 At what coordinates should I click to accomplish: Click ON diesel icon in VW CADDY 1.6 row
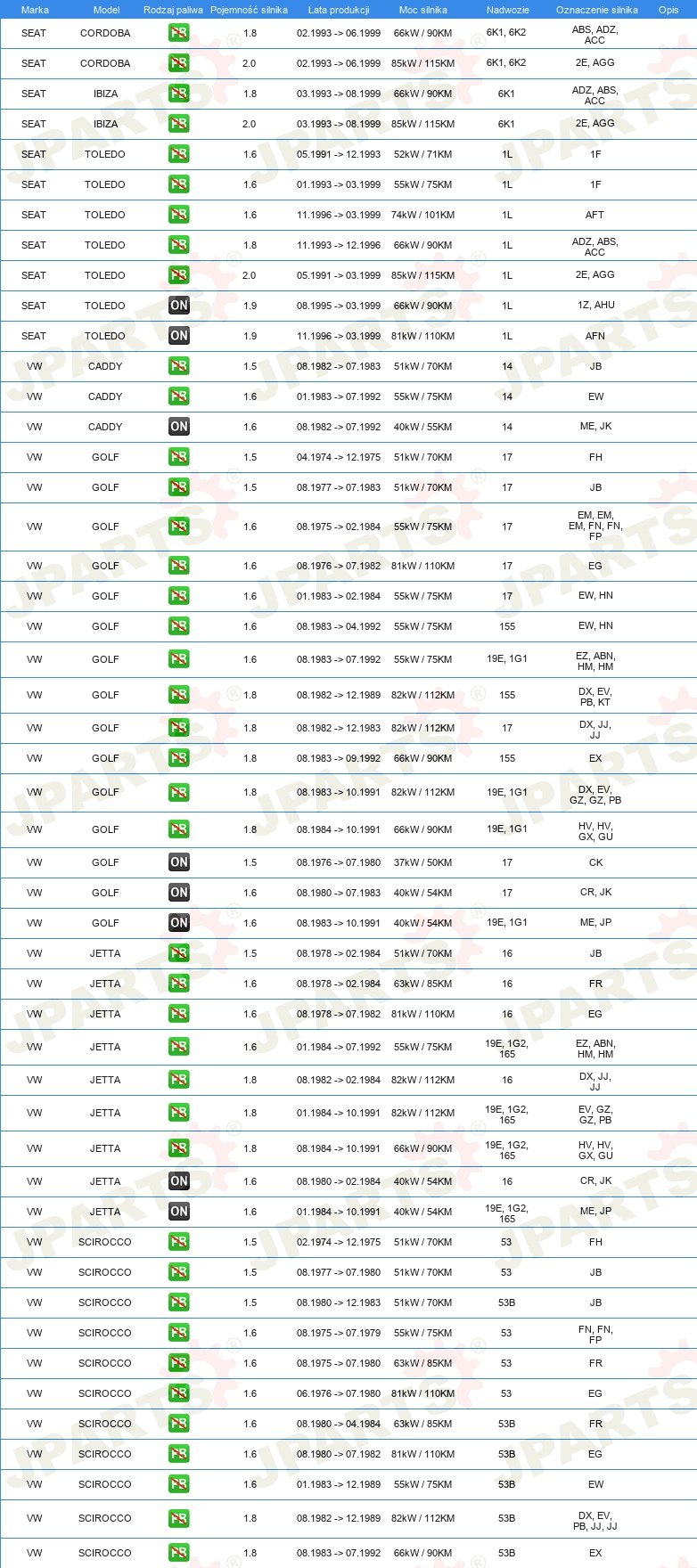179,427
